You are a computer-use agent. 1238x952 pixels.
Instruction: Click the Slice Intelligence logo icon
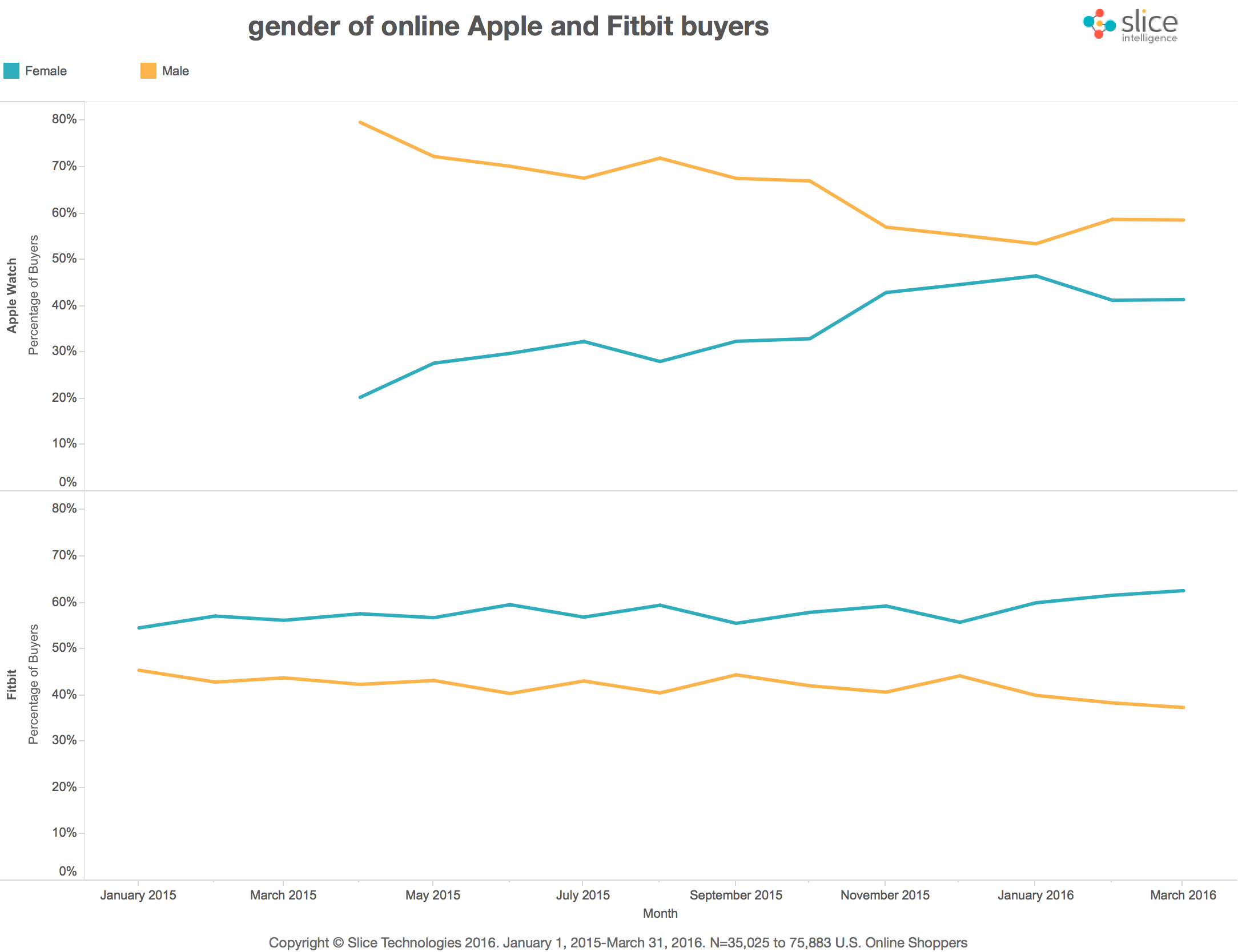click(1099, 24)
